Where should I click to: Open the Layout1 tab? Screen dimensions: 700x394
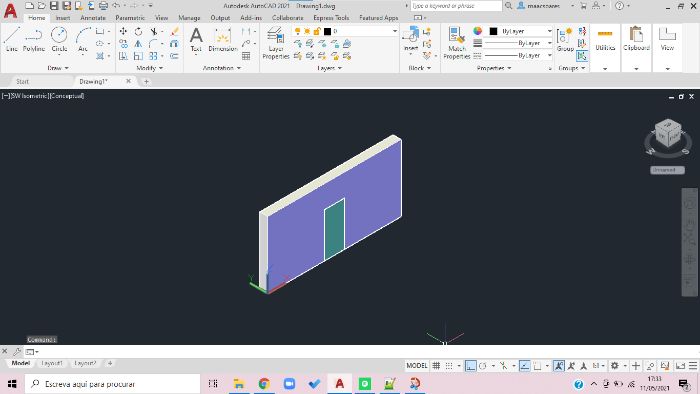tap(52, 363)
